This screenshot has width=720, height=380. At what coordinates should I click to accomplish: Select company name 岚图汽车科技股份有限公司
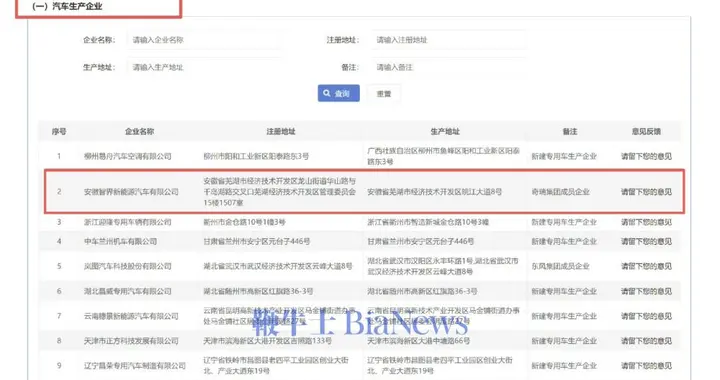[x=127, y=266]
